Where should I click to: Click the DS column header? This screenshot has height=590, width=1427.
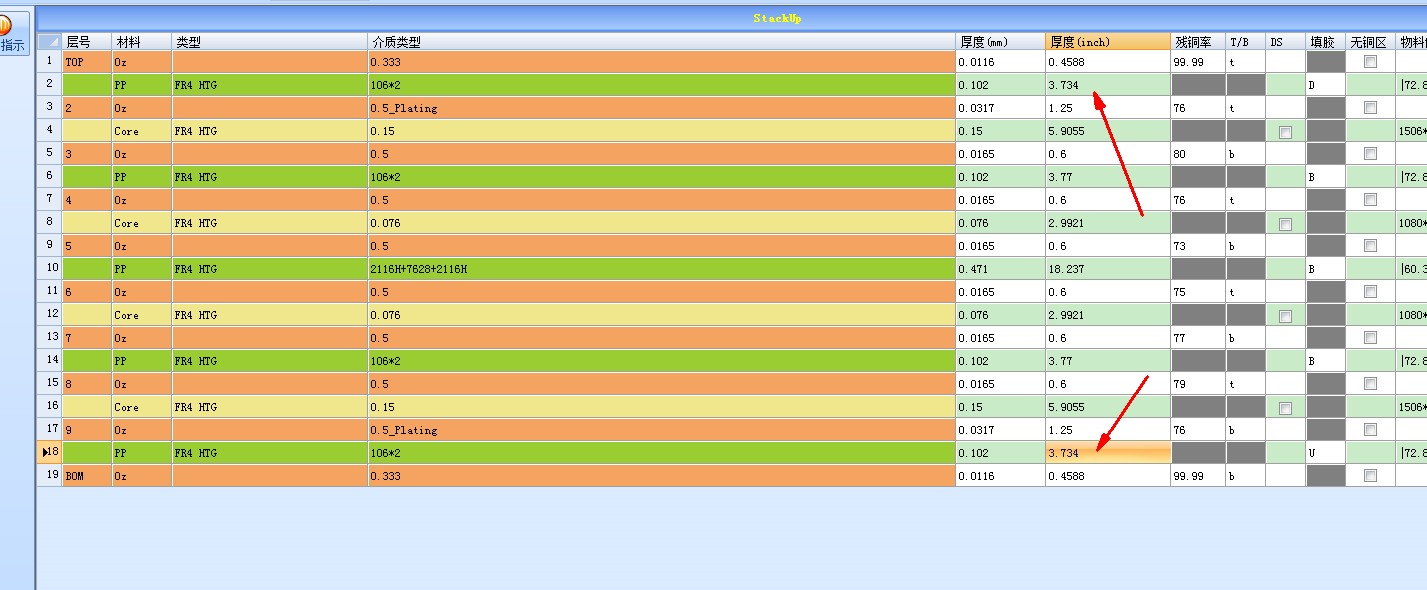click(1286, 42)
